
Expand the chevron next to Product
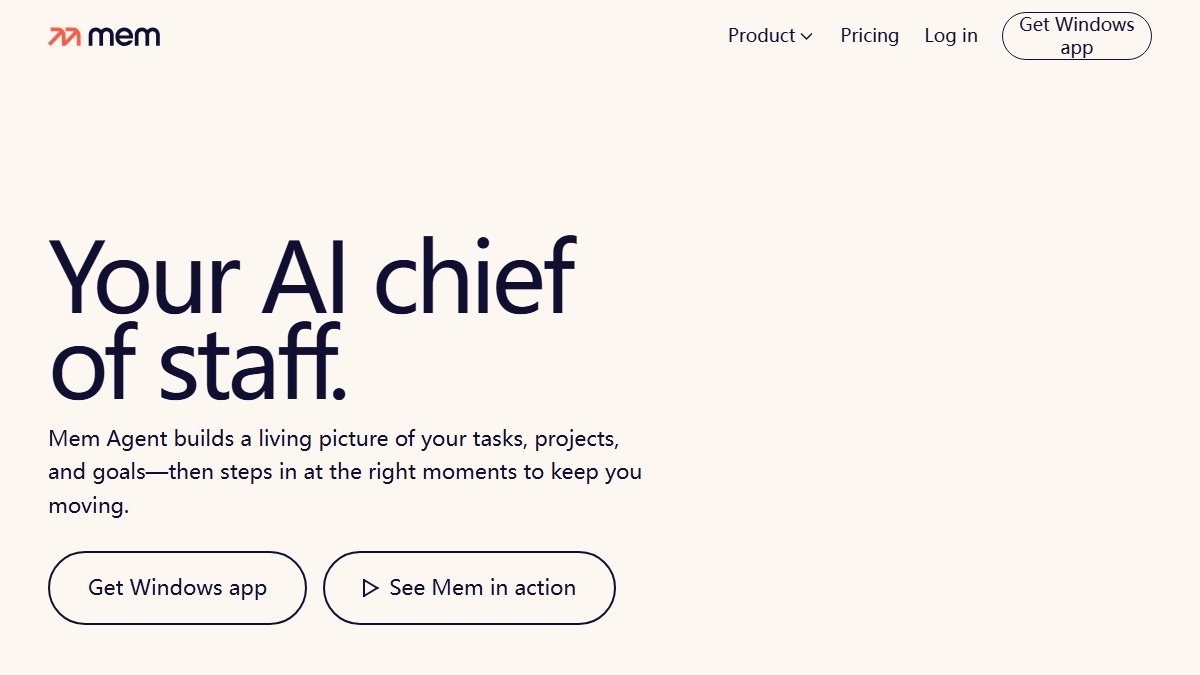(807, 36)
